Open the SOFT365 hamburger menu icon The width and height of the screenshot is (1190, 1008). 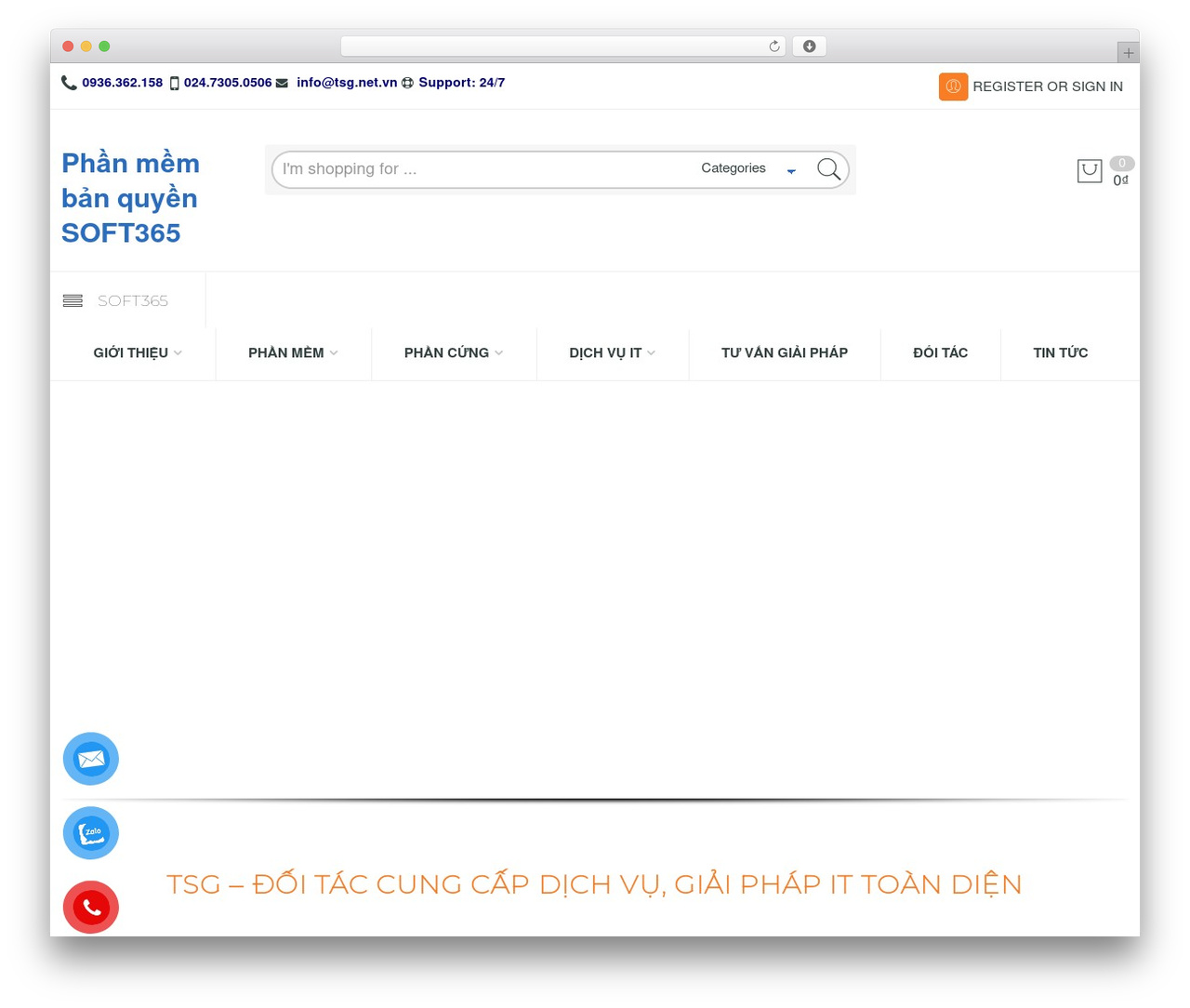(73, 300)
